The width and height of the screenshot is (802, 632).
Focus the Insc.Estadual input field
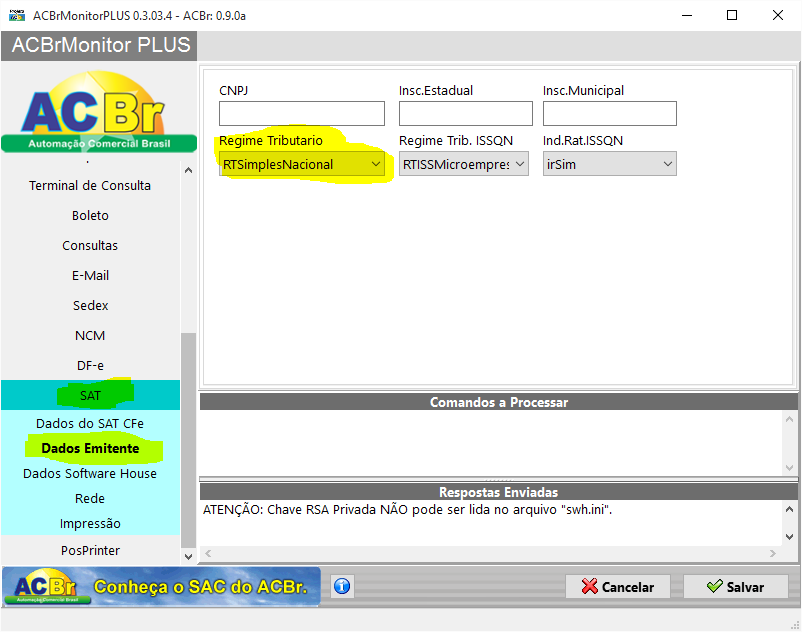(x=465, y=114)
